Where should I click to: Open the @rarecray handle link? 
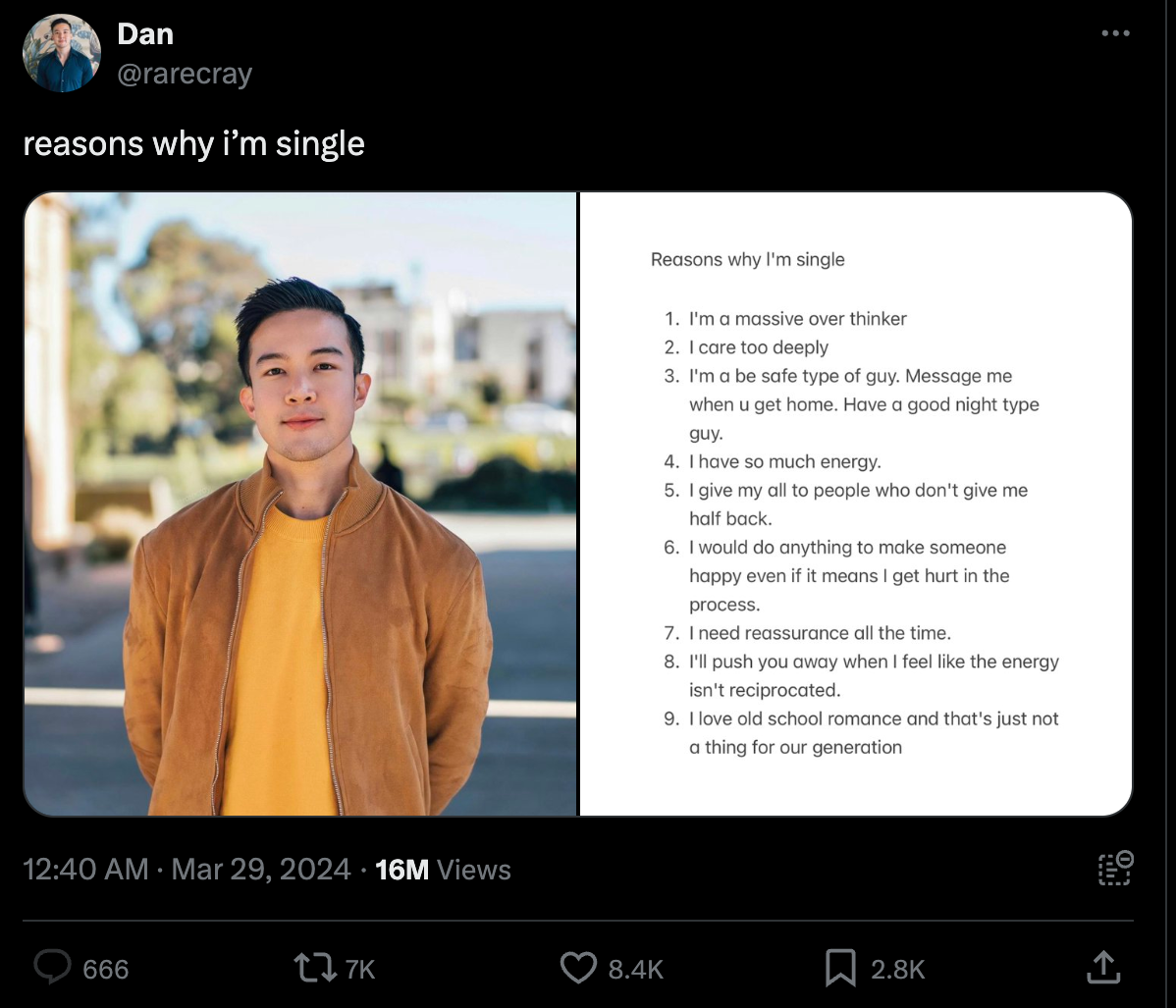[185, 74]
